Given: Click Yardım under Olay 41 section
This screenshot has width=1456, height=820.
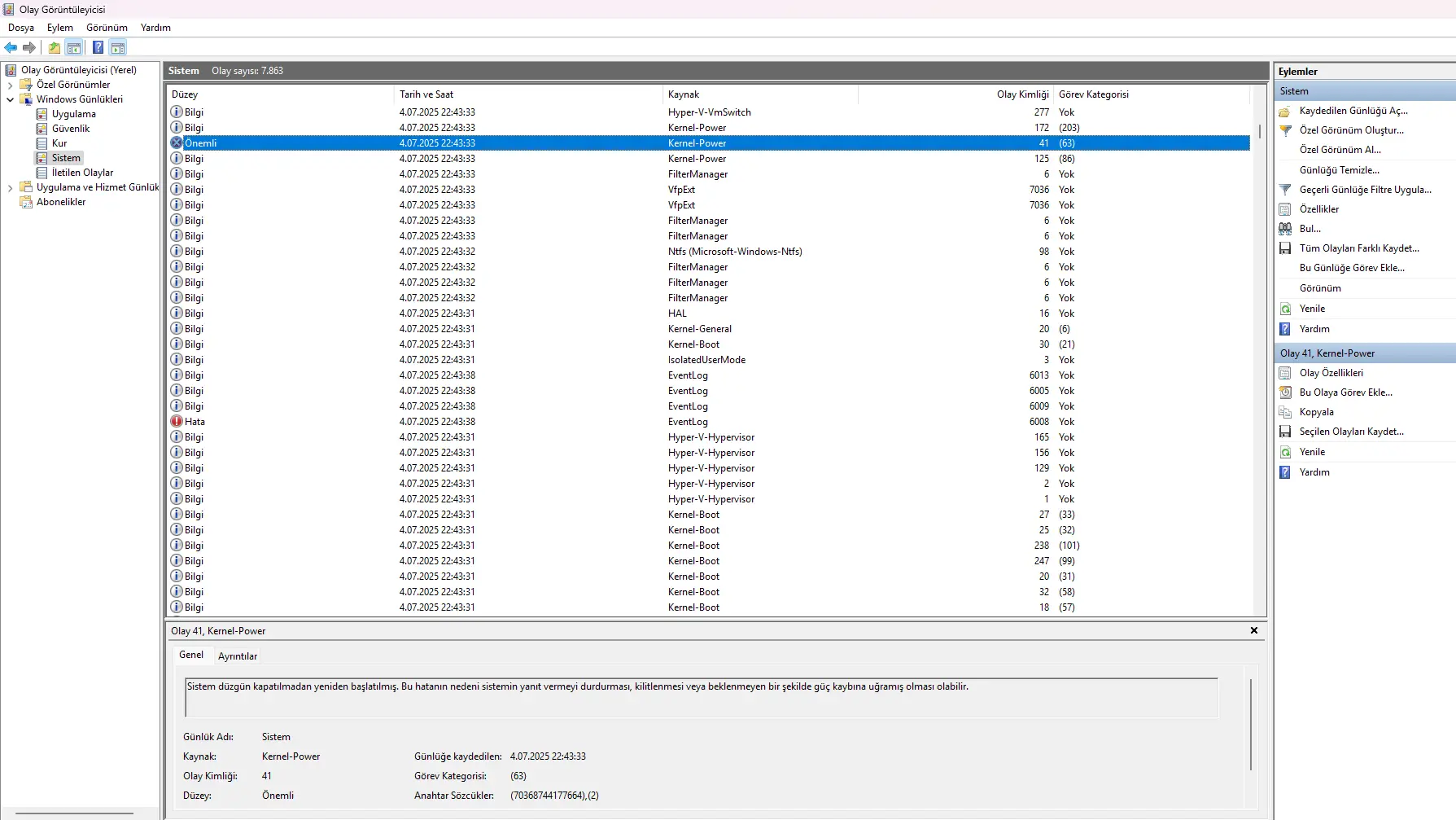Looking at the screenshot, I should (1314, 472).
